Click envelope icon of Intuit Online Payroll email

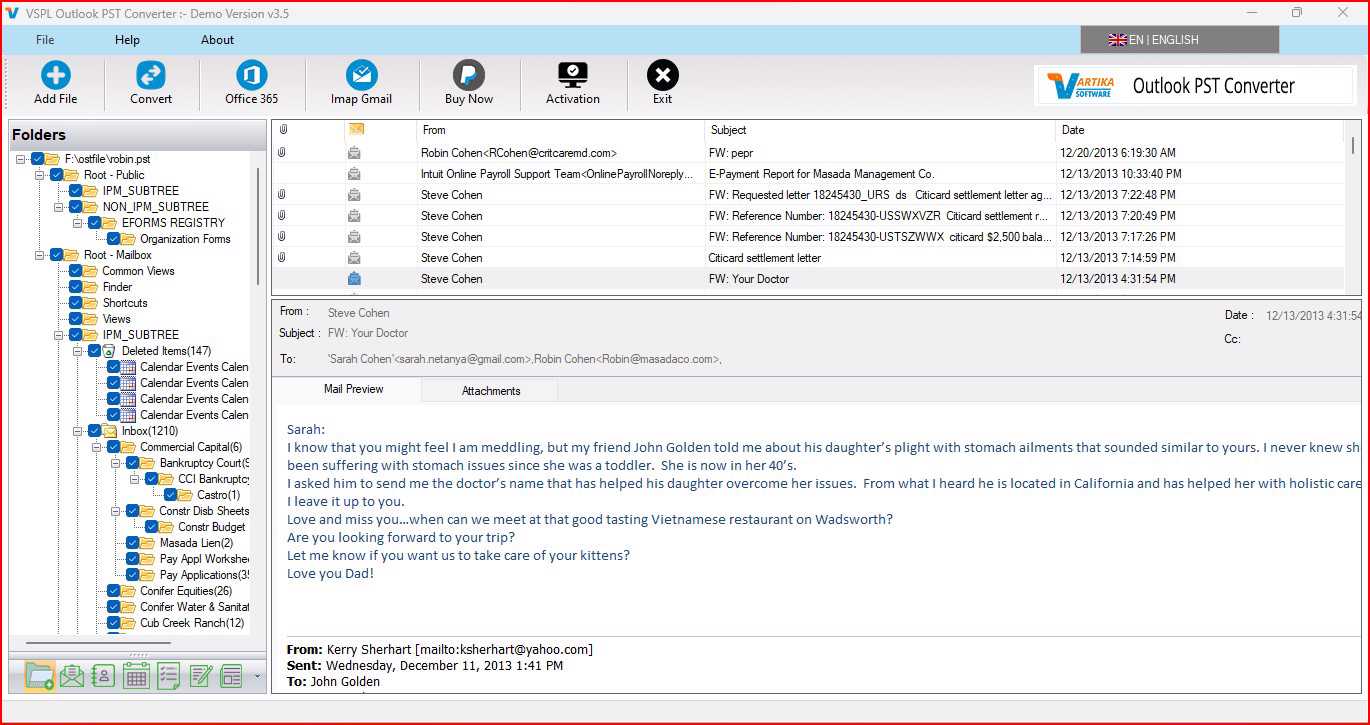[x=354, y=174]
